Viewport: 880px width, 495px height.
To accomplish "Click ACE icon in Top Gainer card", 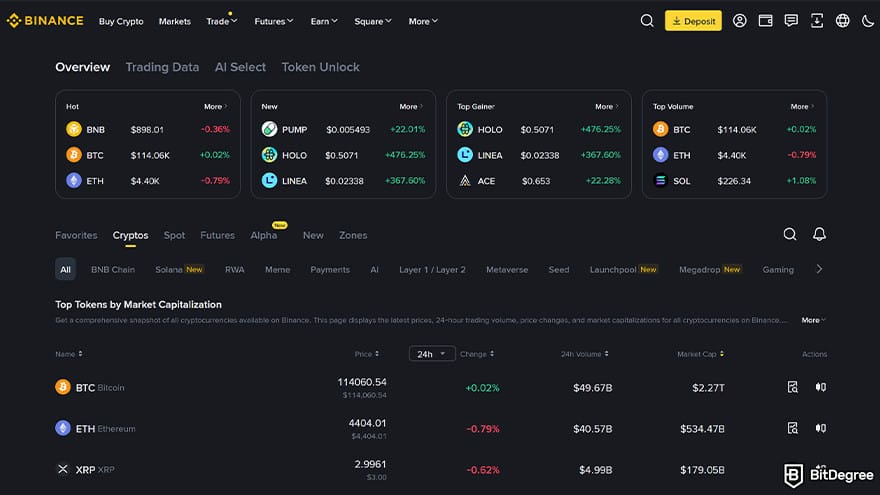I will coord(465,181).
